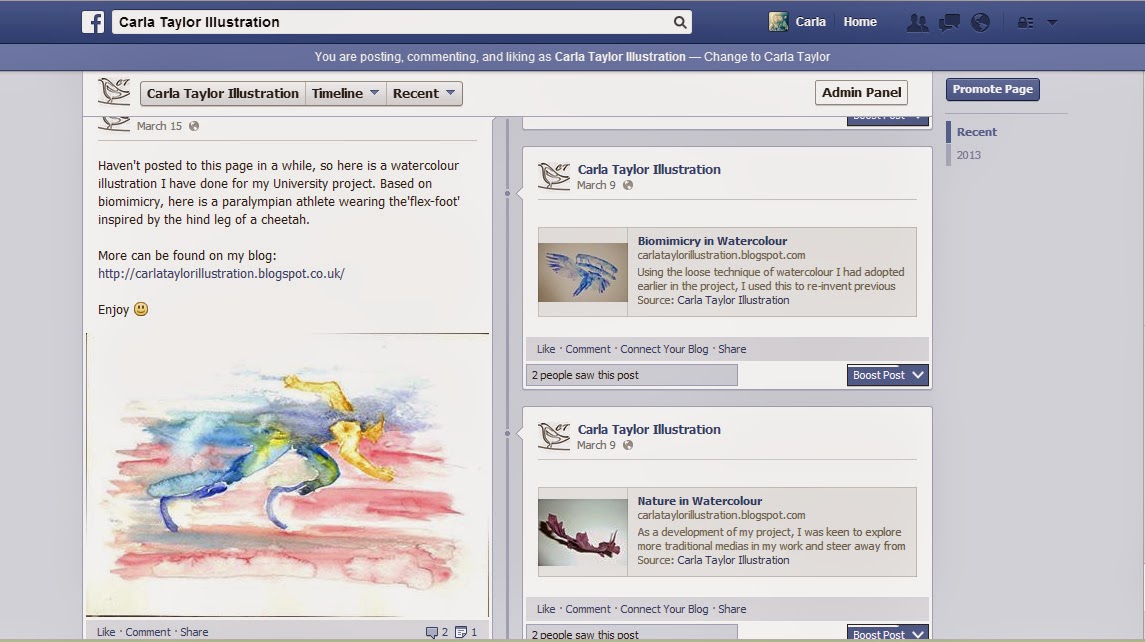Open the Biomimicry in Watercolour thumbnail
The height and width of the screenshot is (642, 1145).
[583, 272]
